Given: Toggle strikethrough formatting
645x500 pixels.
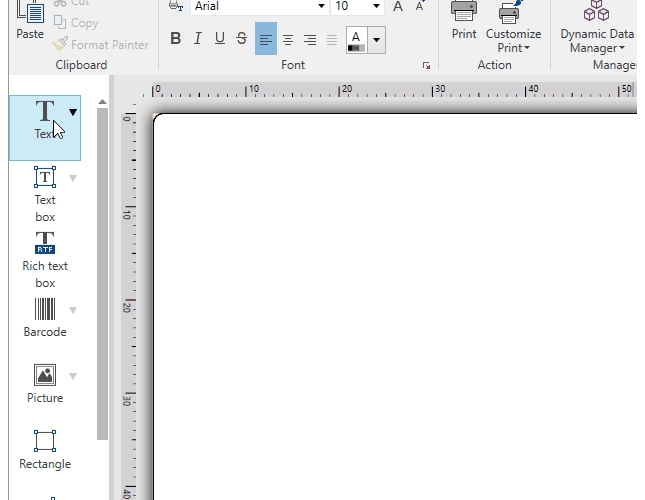Looking at the screenshot, I should pyautogui.click(x=242, y=39).
